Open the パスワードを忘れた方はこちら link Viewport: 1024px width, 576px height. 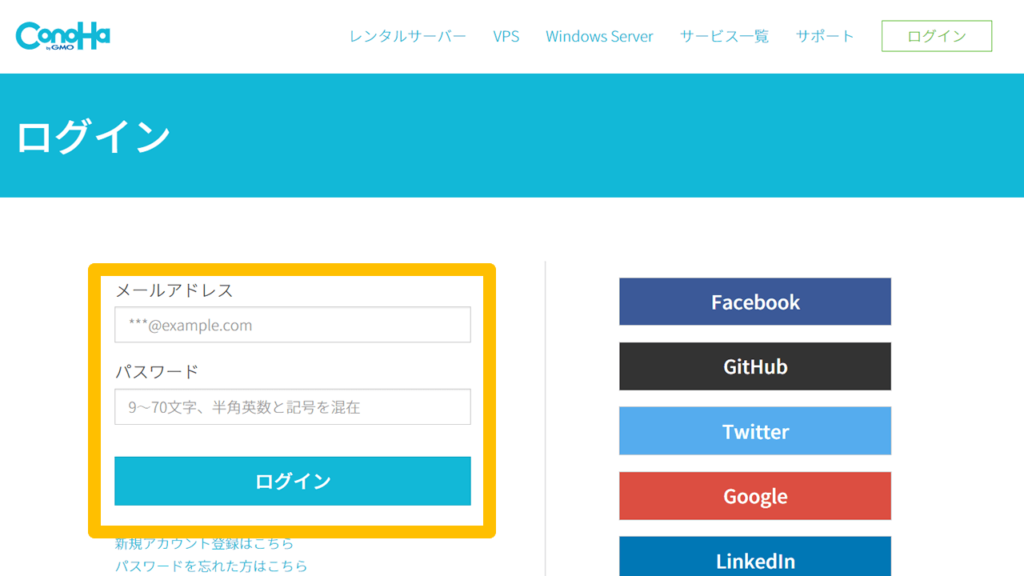[x=211, y=566]
